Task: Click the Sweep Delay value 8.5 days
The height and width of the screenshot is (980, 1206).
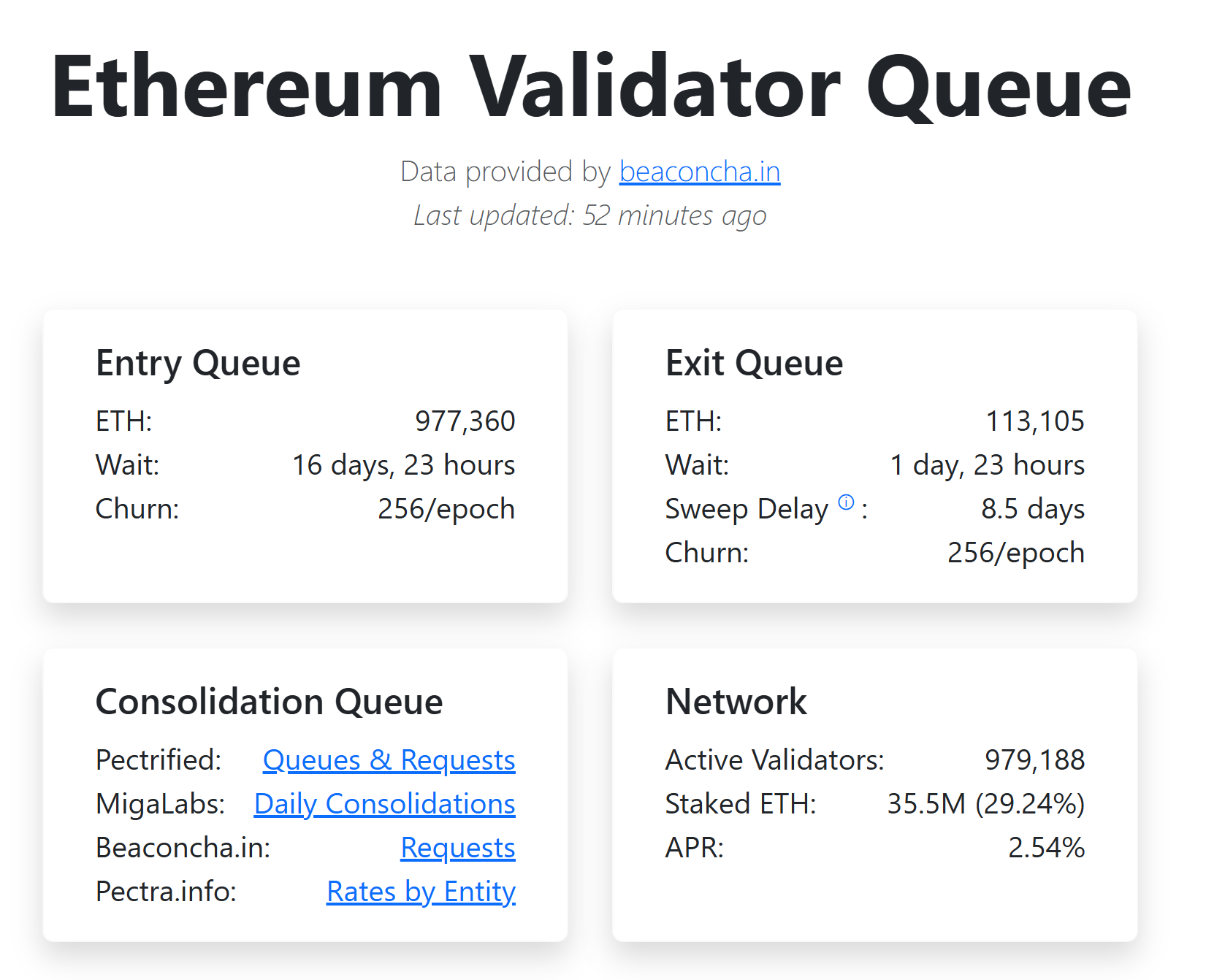Action: (x=1033, y=509)
